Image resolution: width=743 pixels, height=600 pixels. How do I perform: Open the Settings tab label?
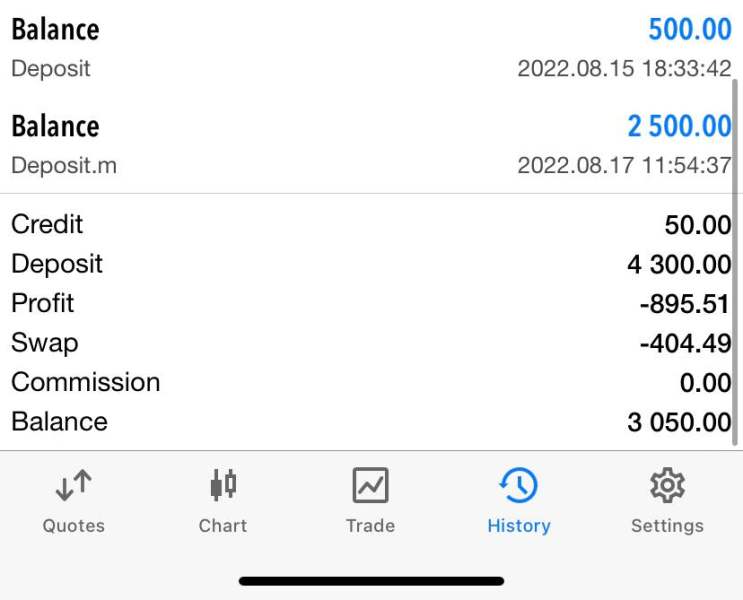coord(667,526)
